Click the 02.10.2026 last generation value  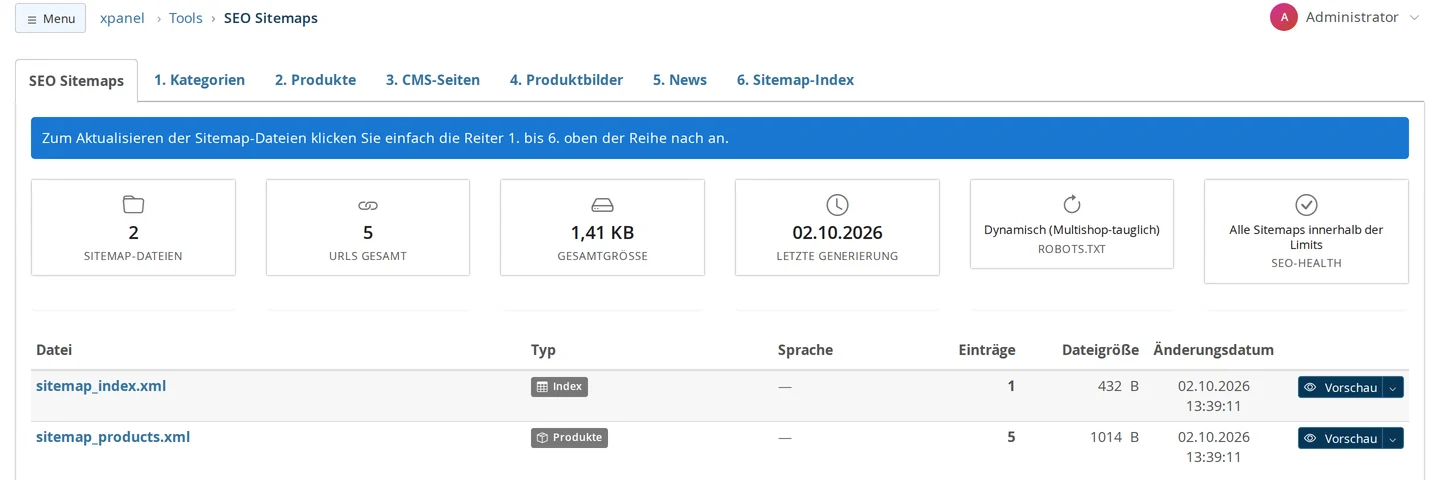[837, 233]
